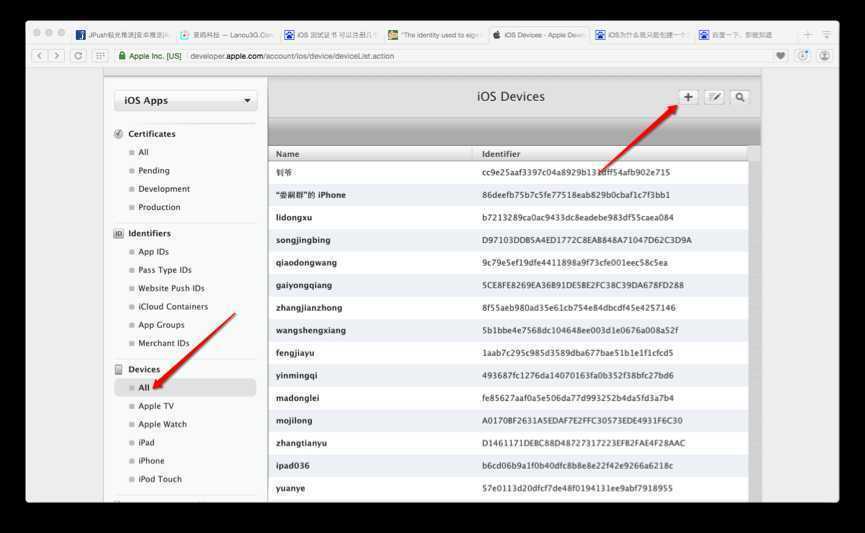
Task: Filter devices by iPod Touch
Action: tap(159, 478)
